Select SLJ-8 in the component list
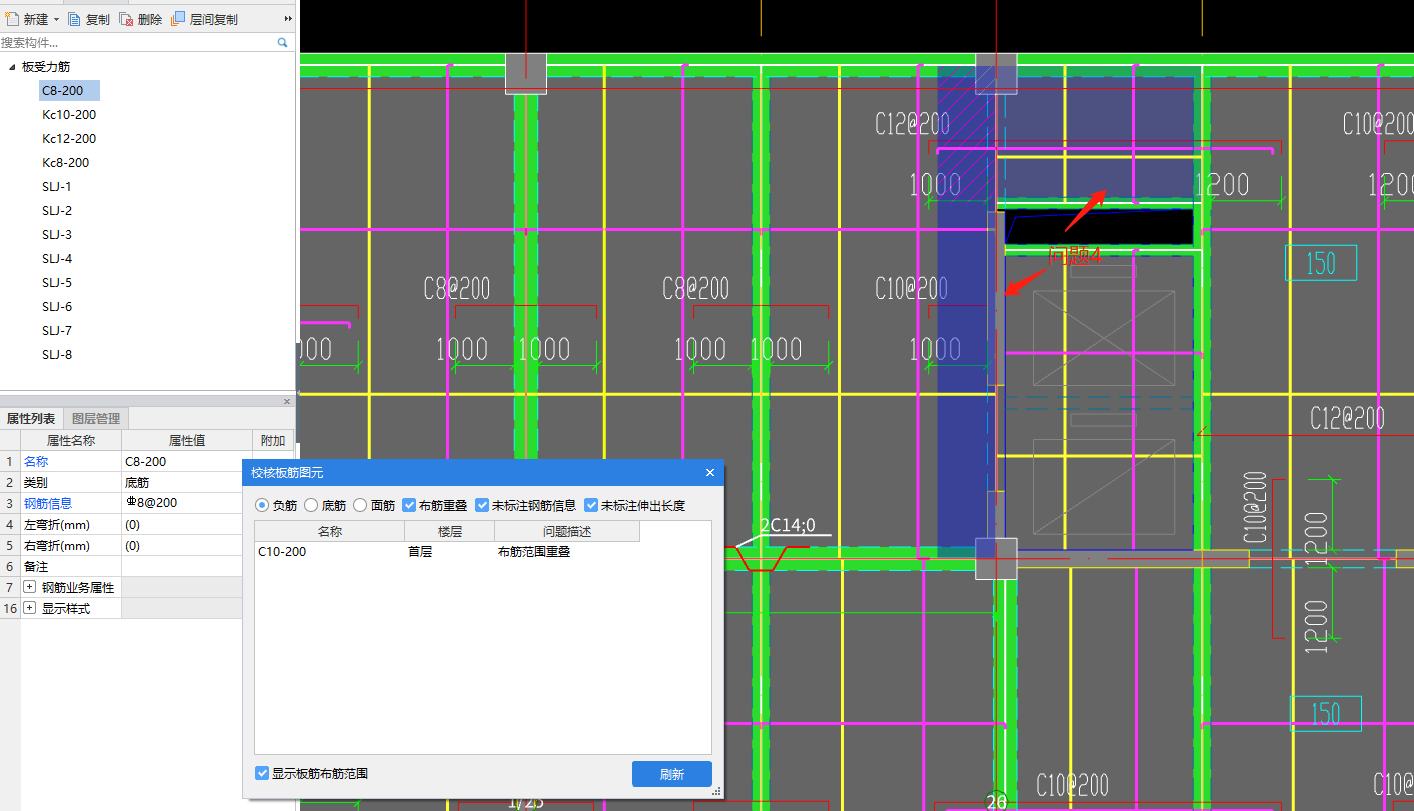Viewport: 1414px width, 811px height. tap(57, 355)
